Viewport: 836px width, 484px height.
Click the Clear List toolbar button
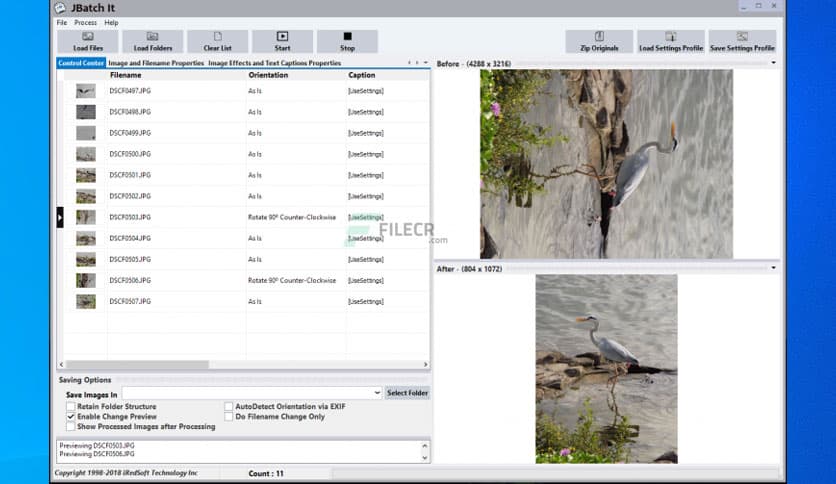pos(218,42)
